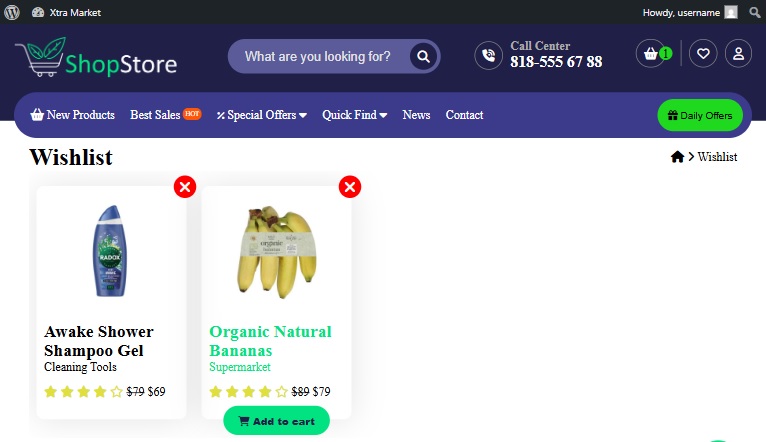Image resolution: width=766 pixels, height=442 pixels.
Task: Open the shopping cart basket icon
Action: [650, 53]
